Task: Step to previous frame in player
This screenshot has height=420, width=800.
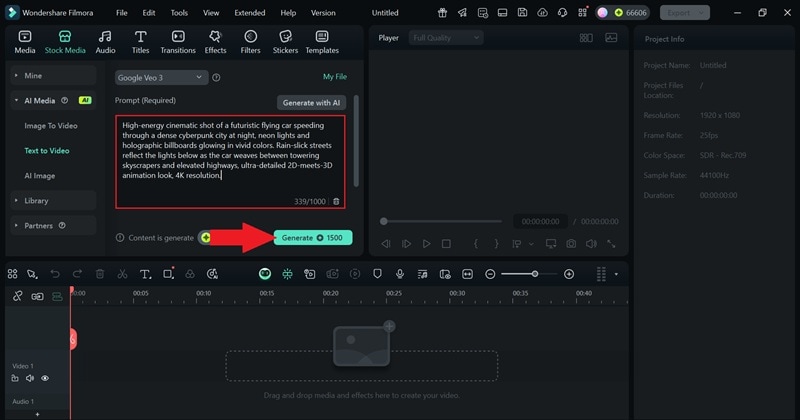Action: pyautogui.click(x=386, y=244)
